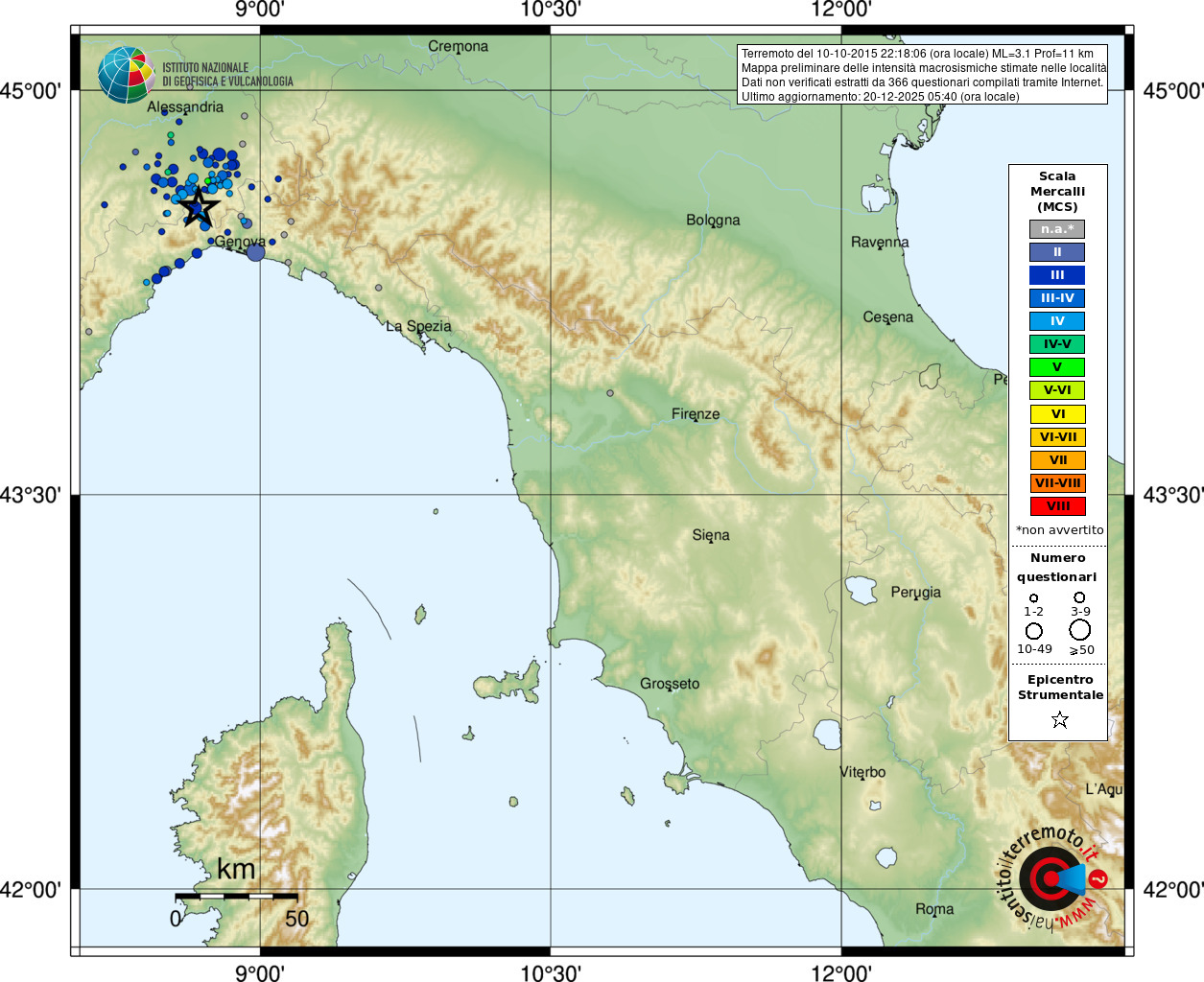The width and height of the screenshot is (1204, 982).
Task: Select the green V intensity swatch
Action: pos(1057,367)
